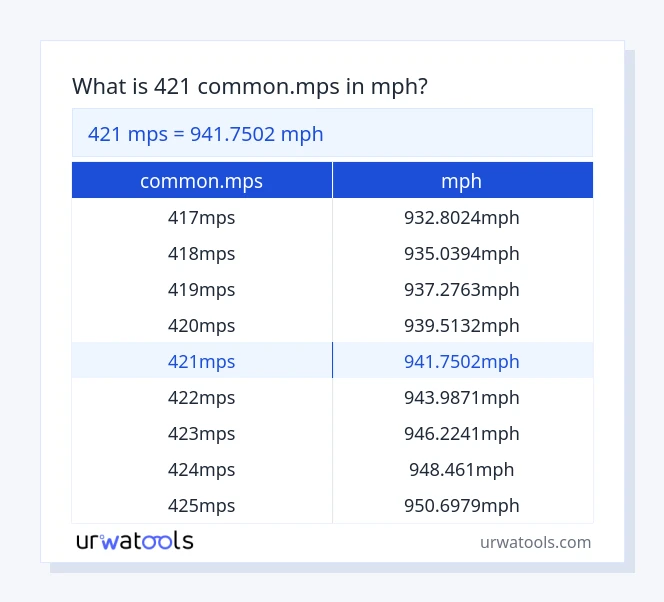Select the 948.461mph value
The width and height of the screenshot is (664, 602).
(x=461, y=469)
